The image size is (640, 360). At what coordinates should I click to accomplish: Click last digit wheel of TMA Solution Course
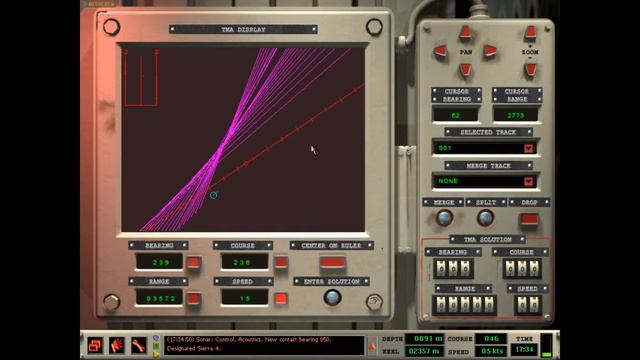534,269
